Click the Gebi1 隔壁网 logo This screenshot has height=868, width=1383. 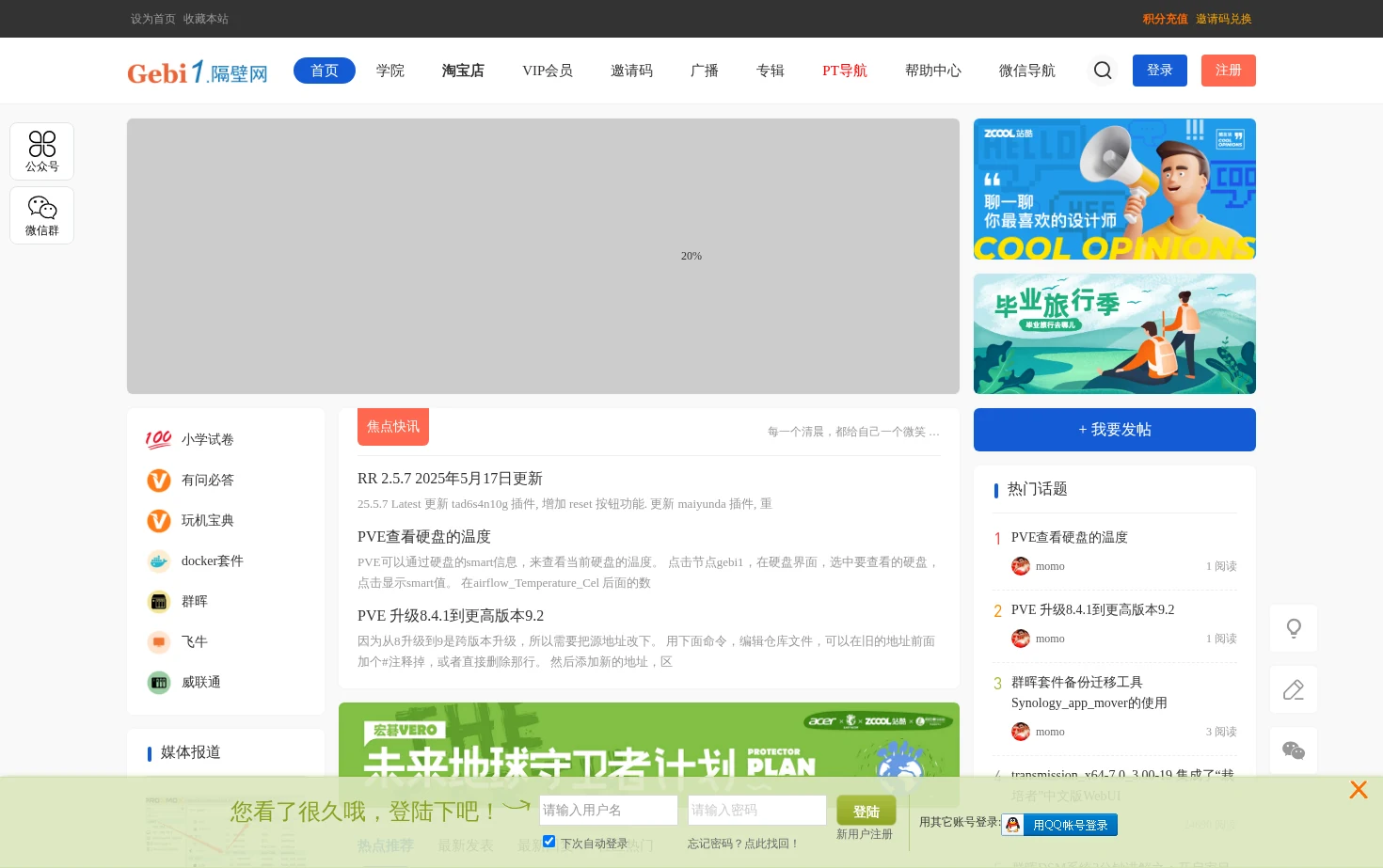[x=198, y=71]
